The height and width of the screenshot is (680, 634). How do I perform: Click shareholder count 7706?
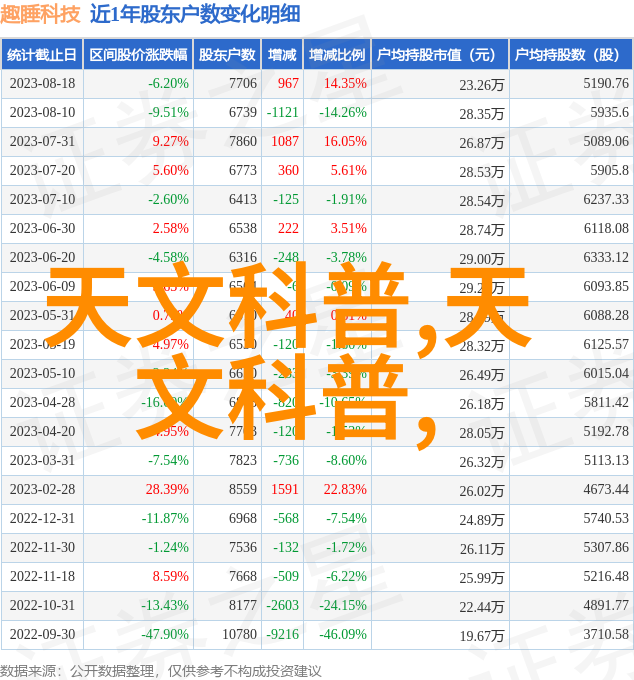click(243, 83)
